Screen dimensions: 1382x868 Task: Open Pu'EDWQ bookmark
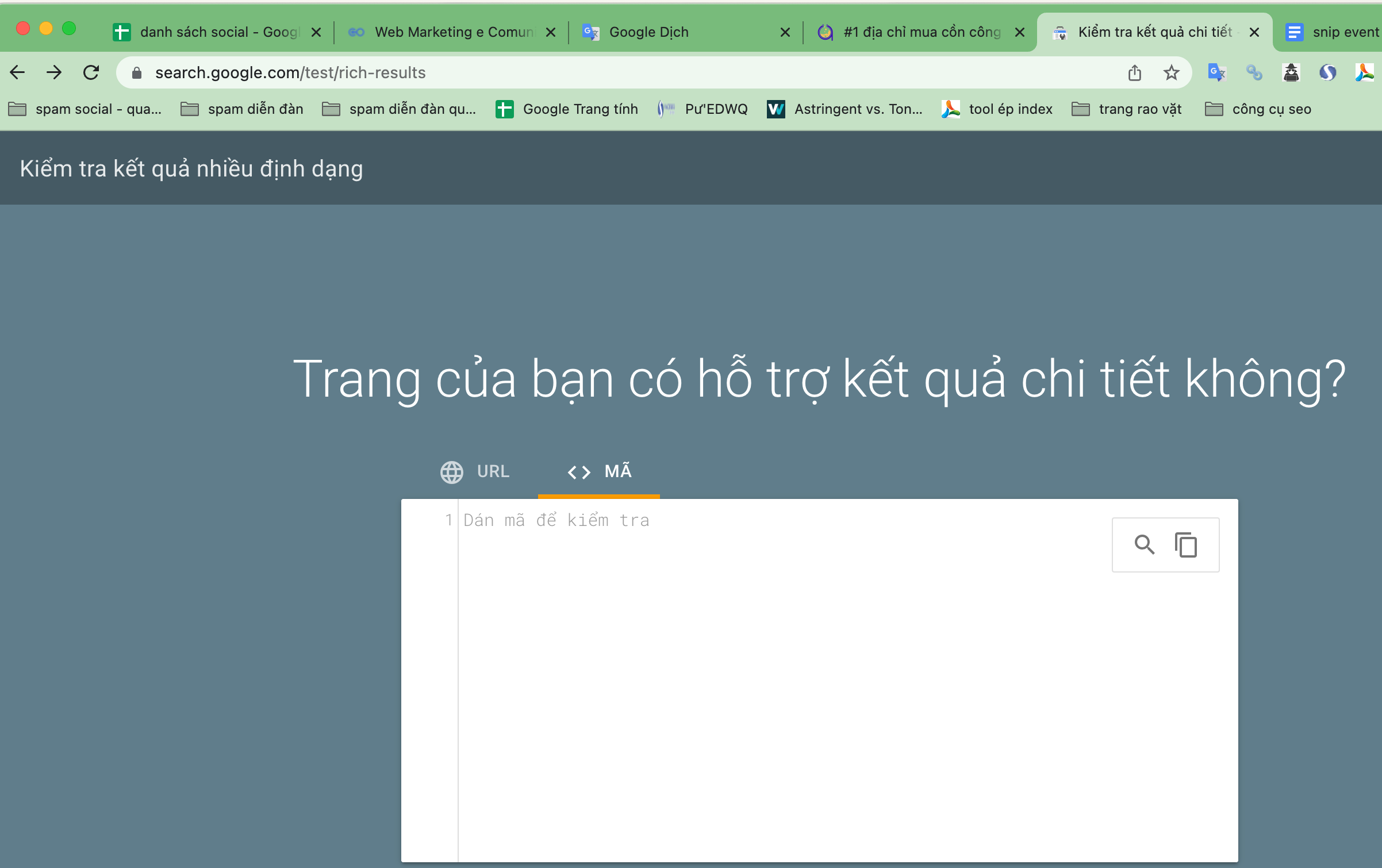[x=702, y=109]
